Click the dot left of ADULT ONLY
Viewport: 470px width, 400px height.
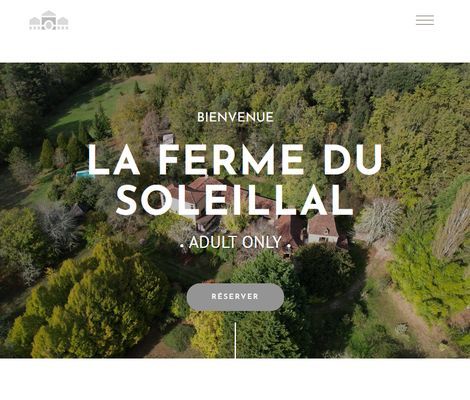pyautogui.click(x=182, y=246)
